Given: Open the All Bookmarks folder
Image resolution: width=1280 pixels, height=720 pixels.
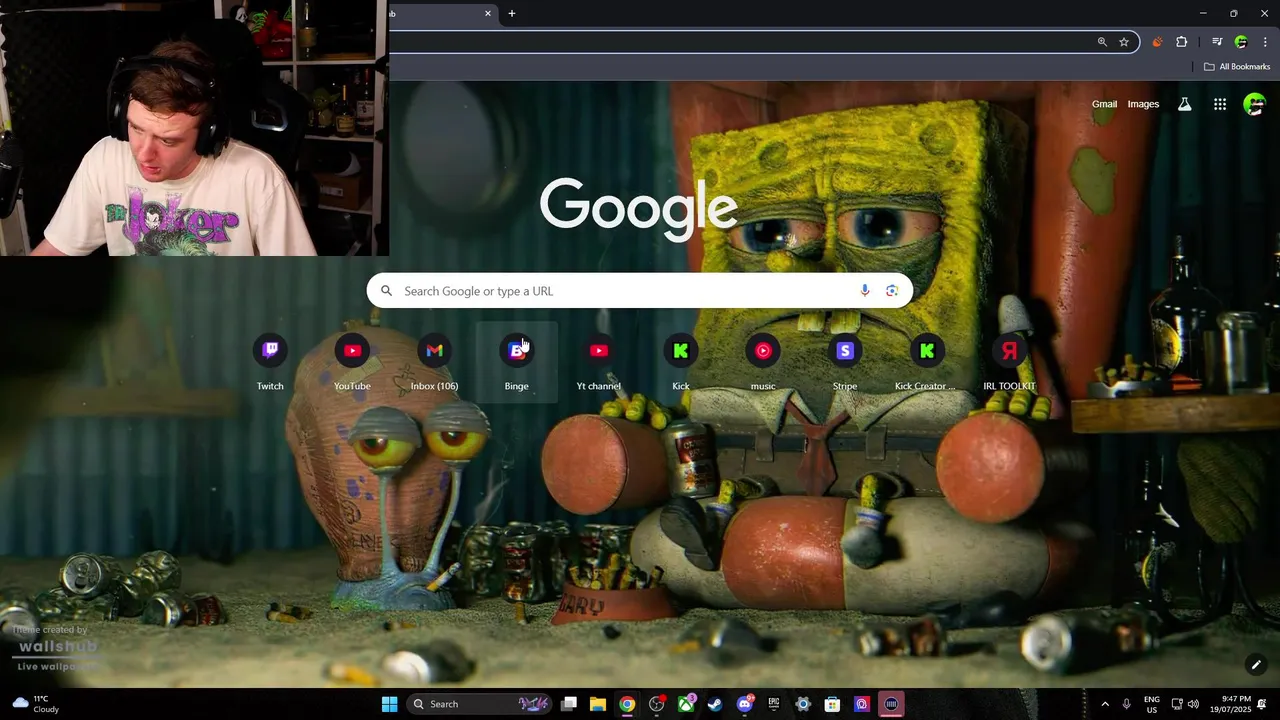Looking at the screenshot, I should [x=1237, y=67].
